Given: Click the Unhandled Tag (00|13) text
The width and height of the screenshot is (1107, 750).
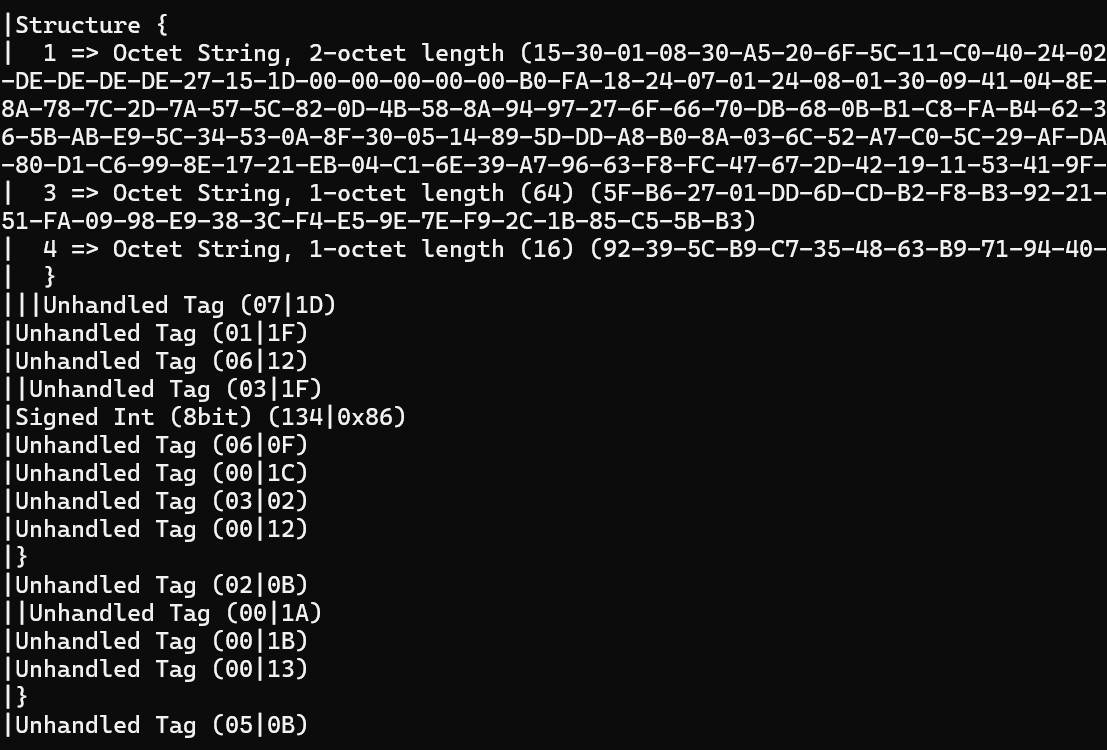Looking at the screenshot, I should click(161, 669).
